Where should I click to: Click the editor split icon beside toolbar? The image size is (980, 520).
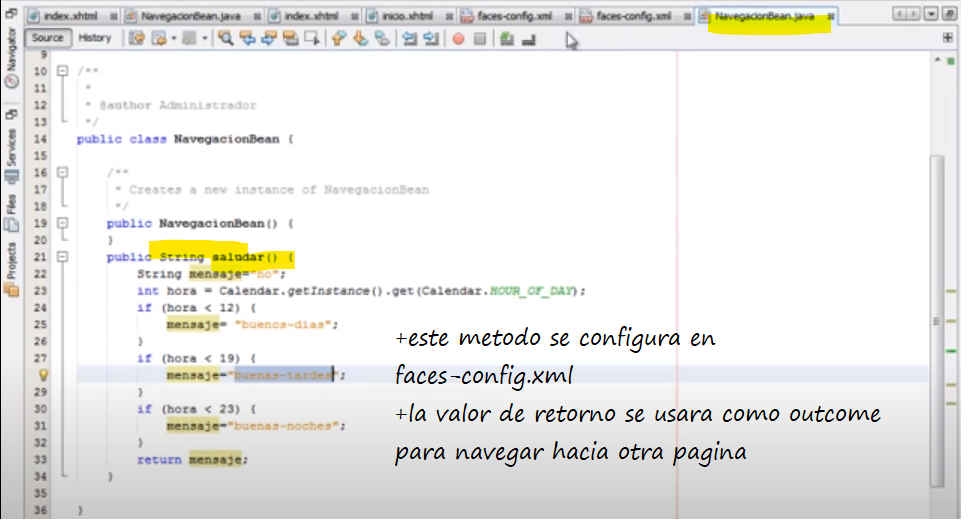coord(948,38)
